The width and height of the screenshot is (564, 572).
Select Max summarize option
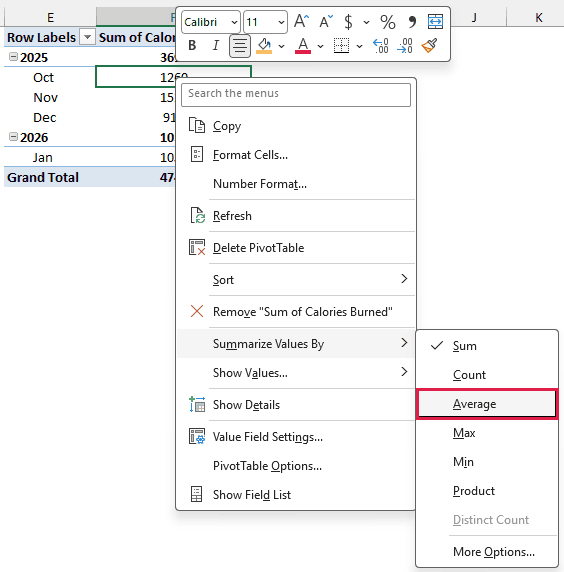(x=487, y=433)
